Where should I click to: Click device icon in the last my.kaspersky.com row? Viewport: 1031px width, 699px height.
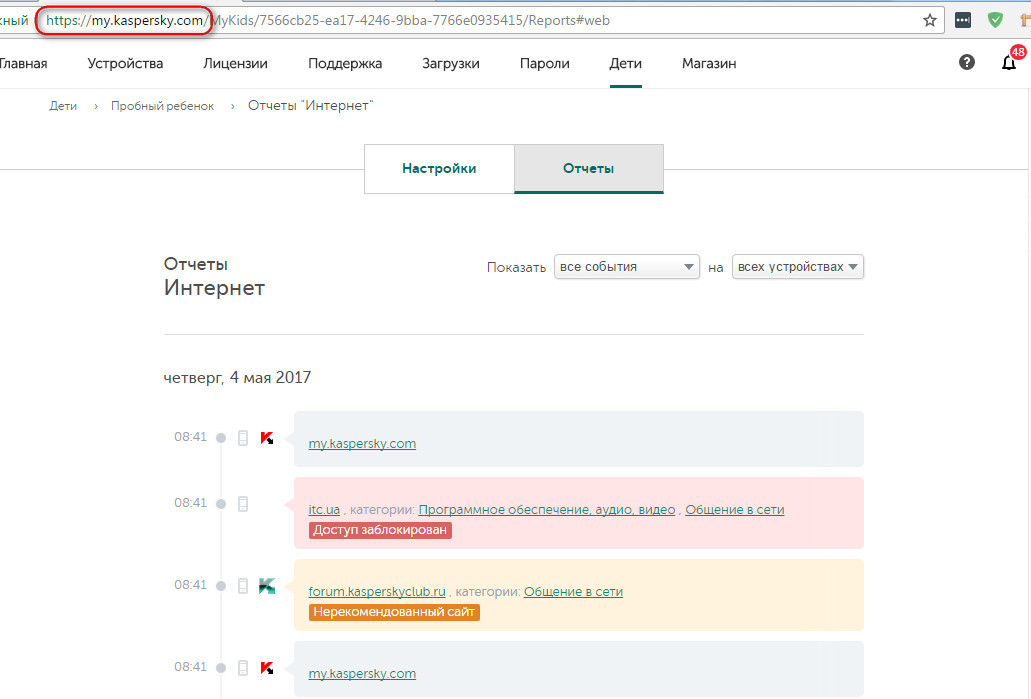click(243, 668)
